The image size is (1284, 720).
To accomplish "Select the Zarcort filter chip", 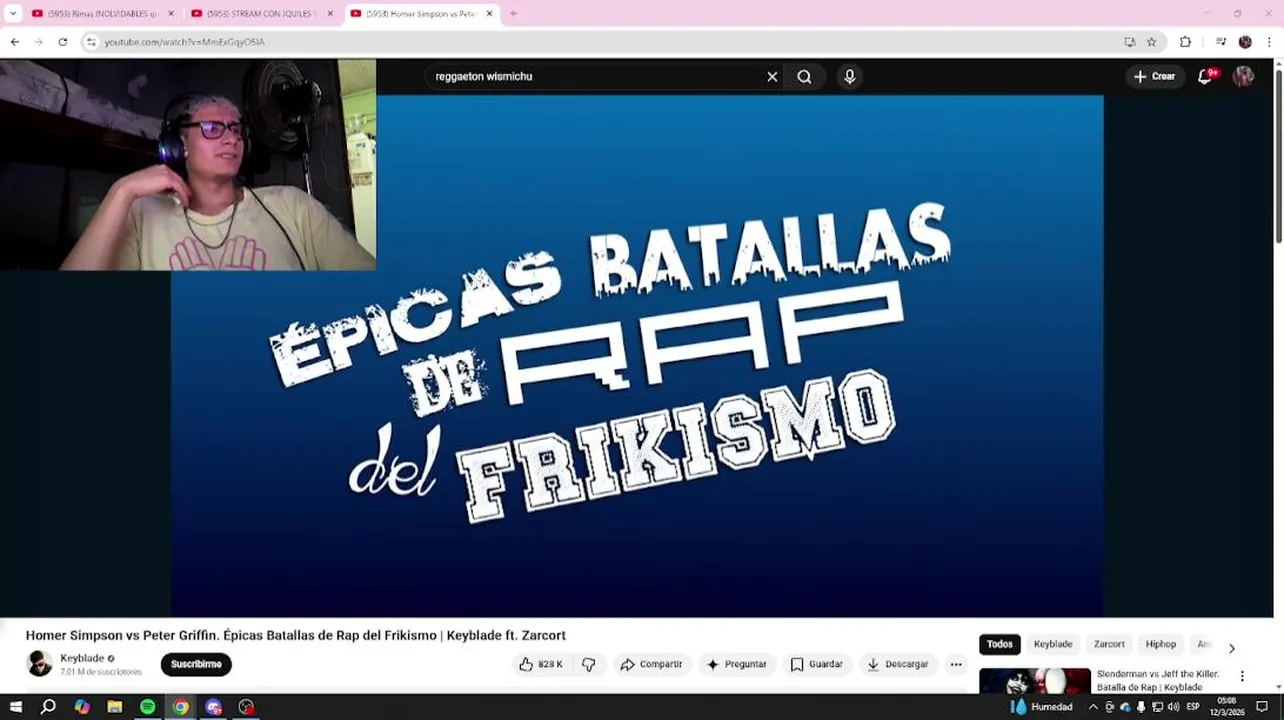I will pos(1109,645).
